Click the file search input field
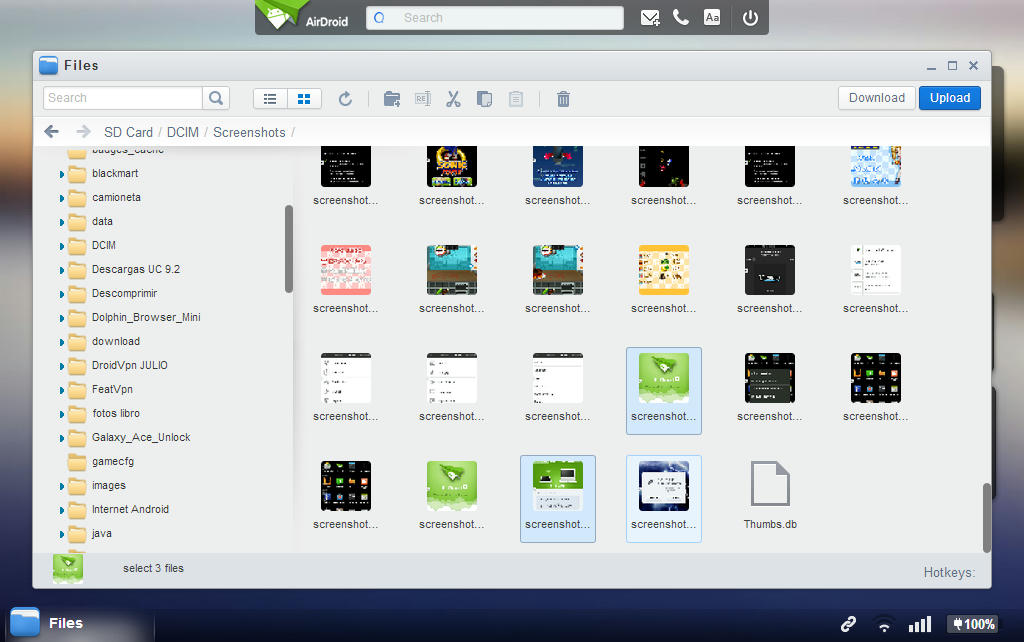Viewport: 1024px width, 642px height. coord(123,98)
